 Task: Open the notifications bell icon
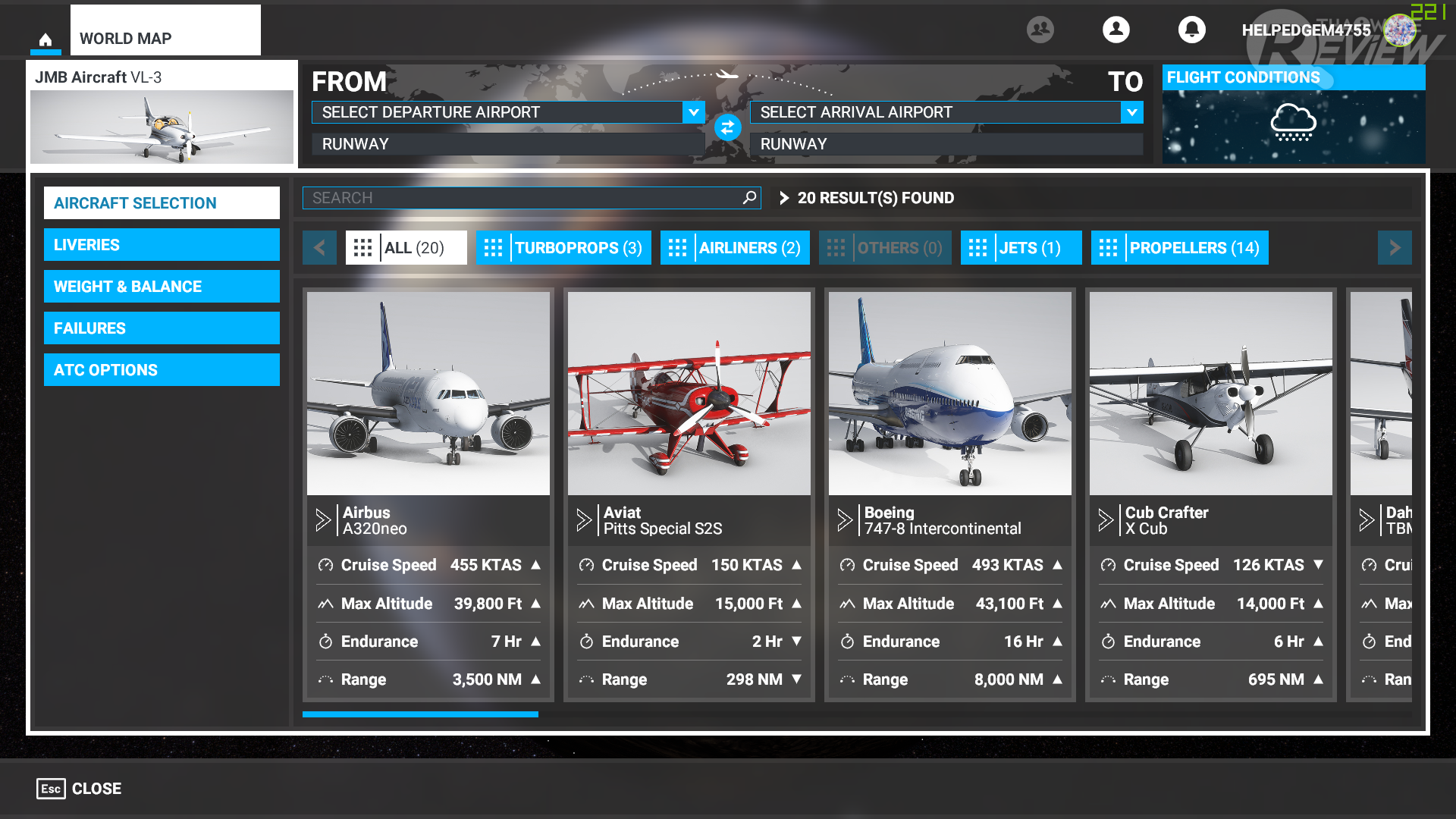click(x=1191, y=30)
